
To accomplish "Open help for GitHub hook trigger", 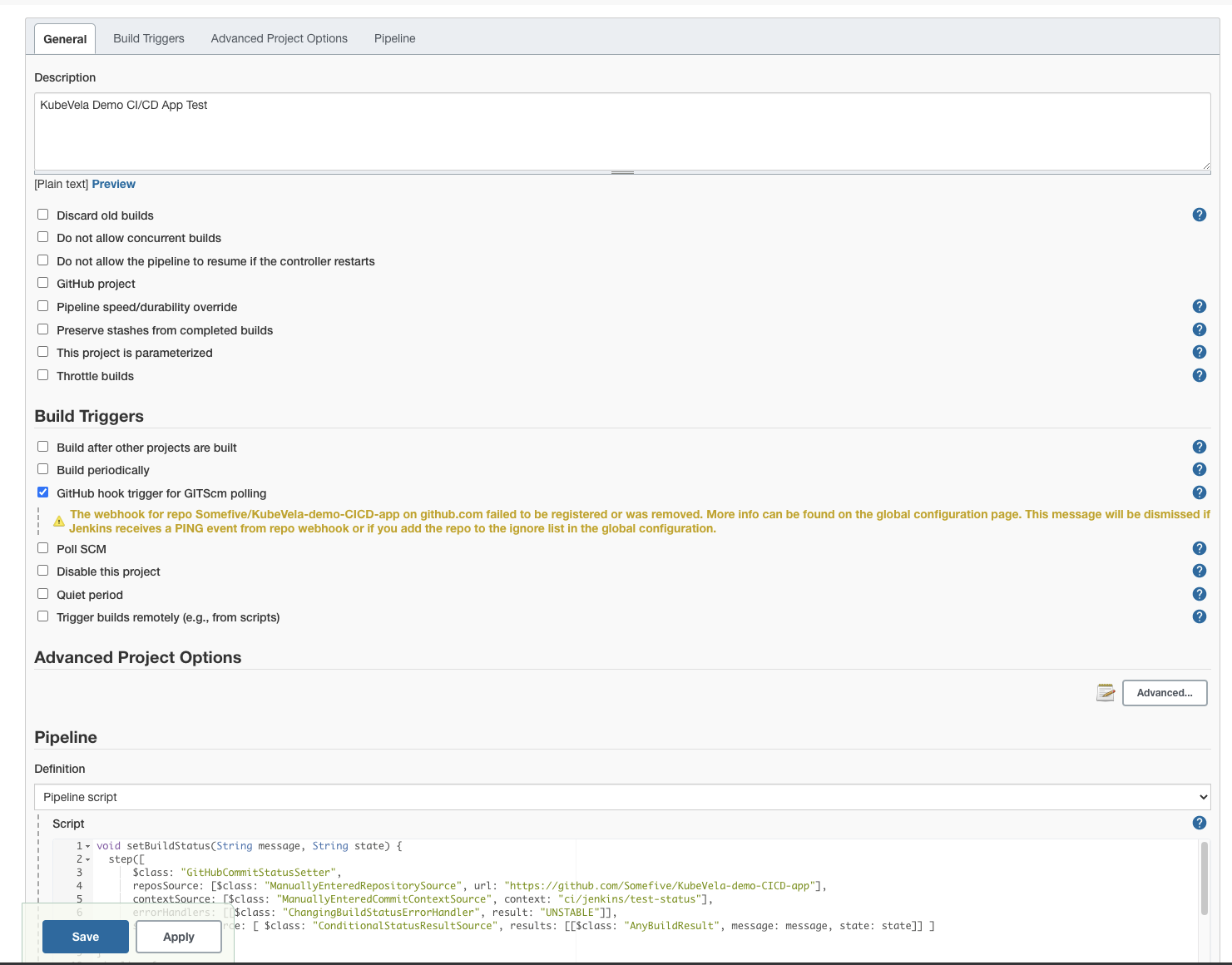I will pos(1199,492).
